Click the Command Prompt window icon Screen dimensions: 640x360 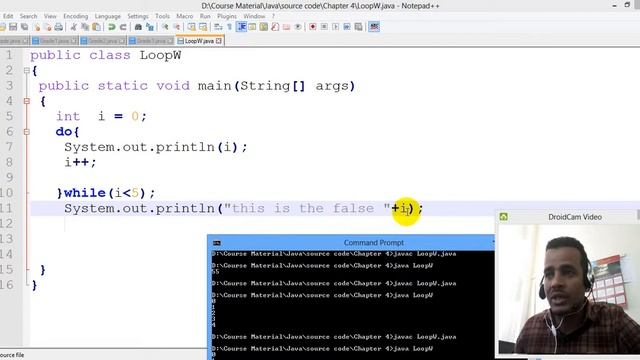(x=217, y=243)
